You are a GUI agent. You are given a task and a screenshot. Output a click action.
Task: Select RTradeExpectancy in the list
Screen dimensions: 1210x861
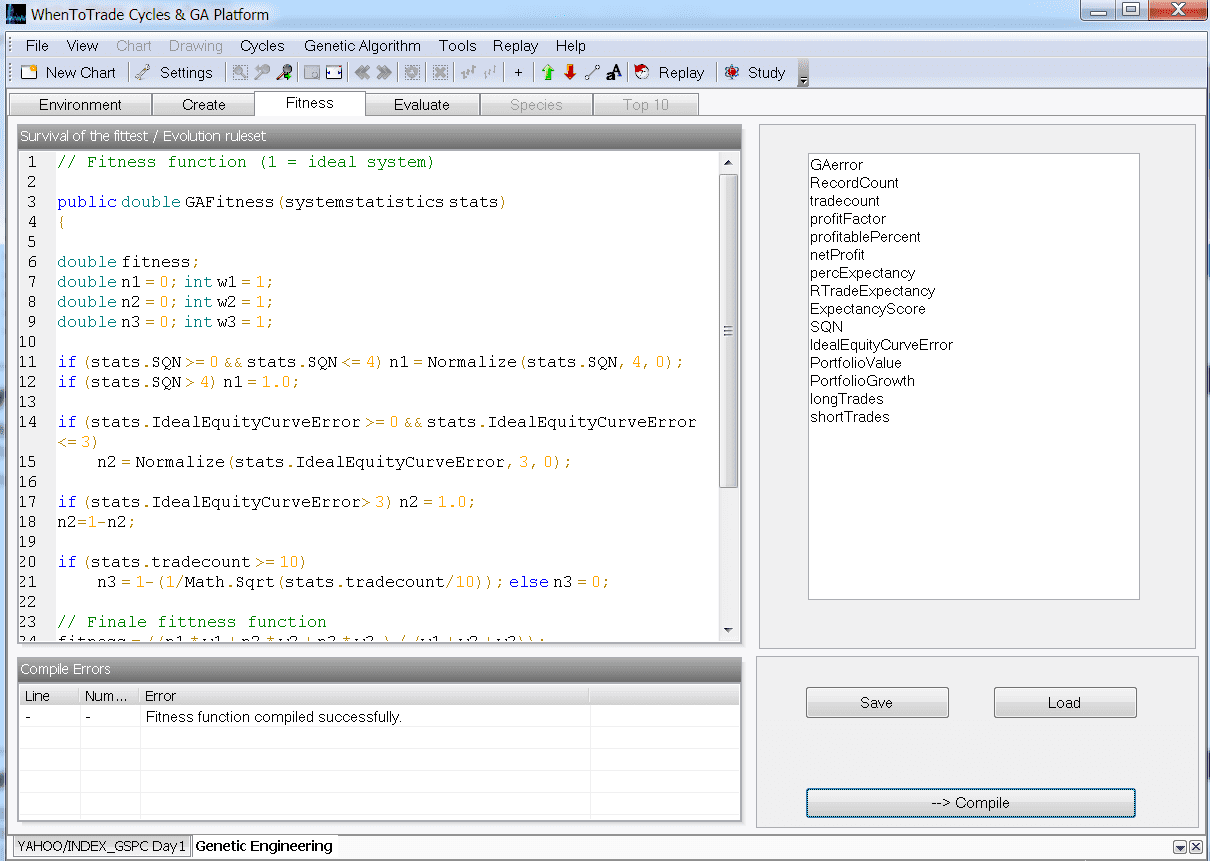873,291
